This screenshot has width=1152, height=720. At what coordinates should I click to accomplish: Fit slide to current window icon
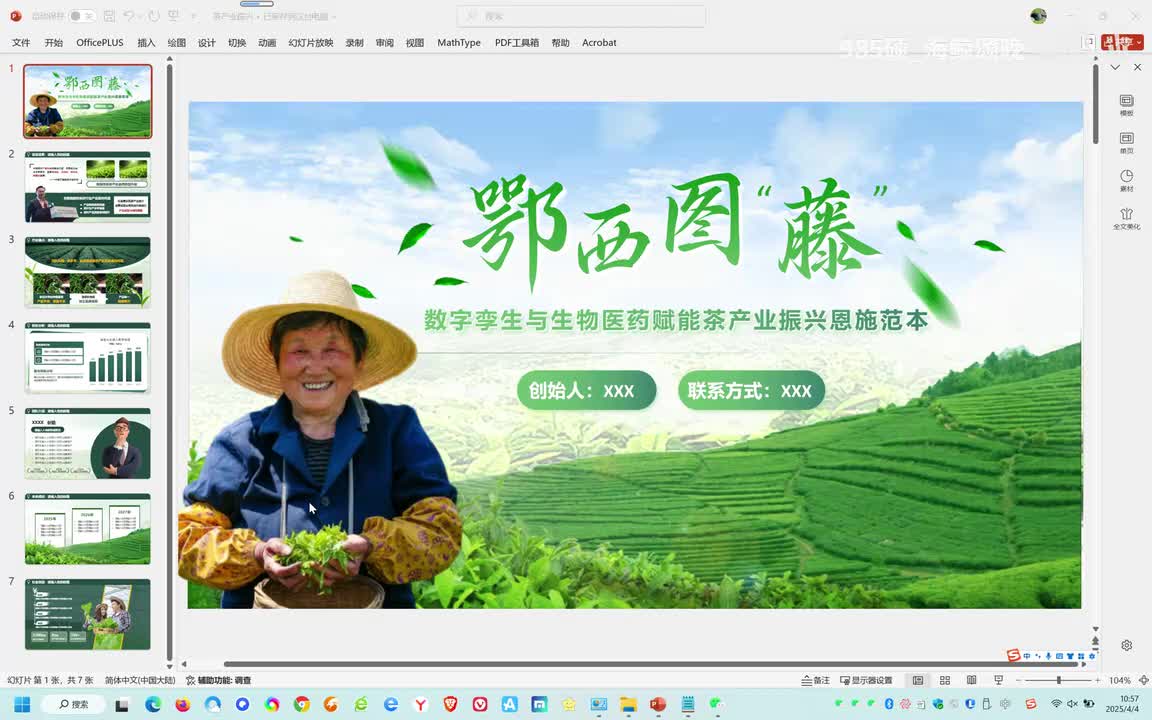pyautogui.click(x=1143, y=680)
